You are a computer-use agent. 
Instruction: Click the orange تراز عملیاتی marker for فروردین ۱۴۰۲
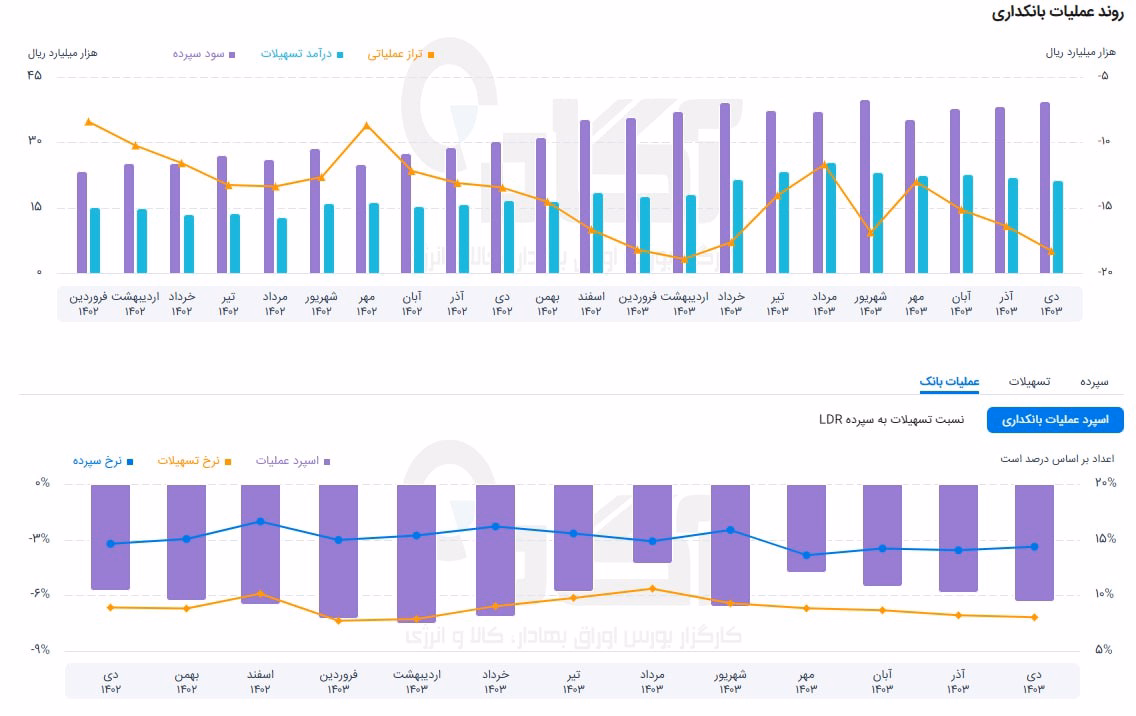(x=88, y=122)
